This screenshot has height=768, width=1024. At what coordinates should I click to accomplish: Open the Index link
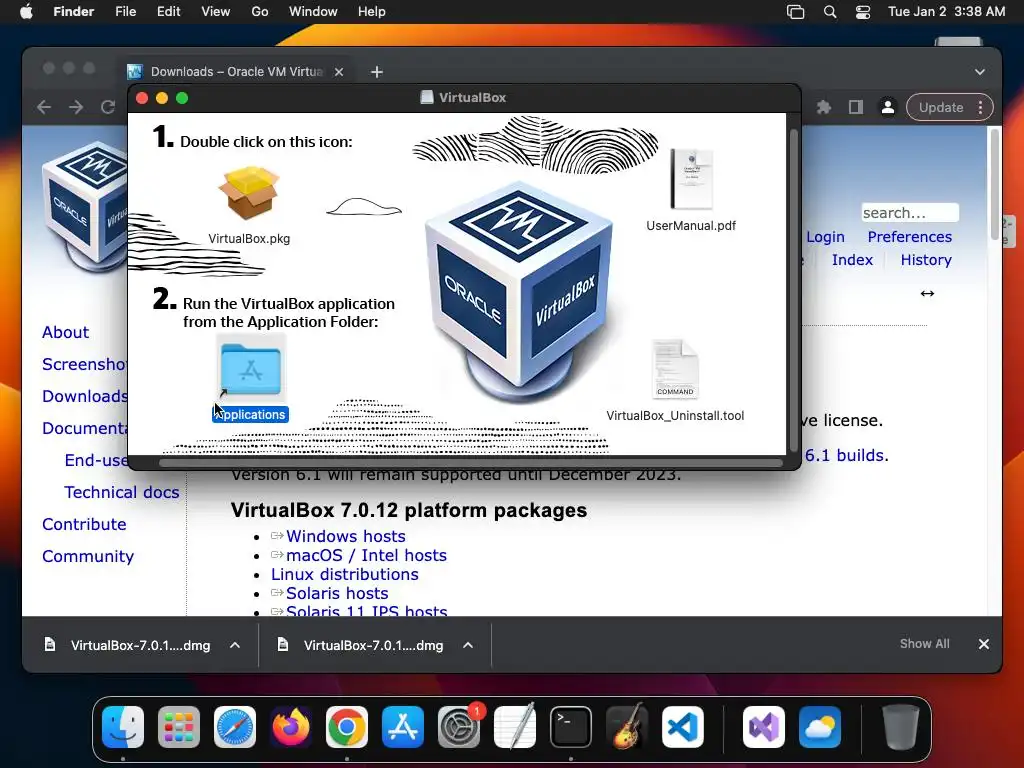pyautogui.click(x=852, y=260)
